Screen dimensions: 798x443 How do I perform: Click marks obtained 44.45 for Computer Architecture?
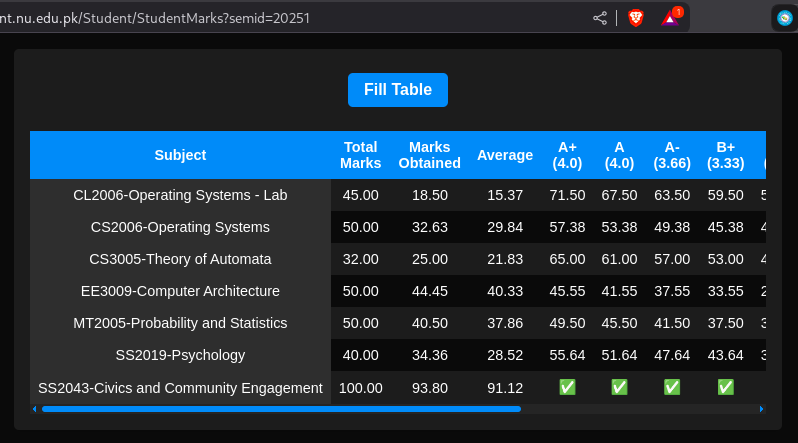pos(430,291)
